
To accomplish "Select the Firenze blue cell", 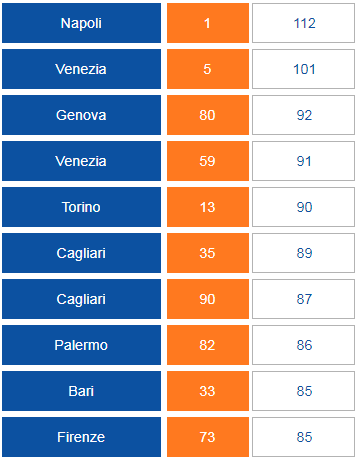I will [81, 437].
